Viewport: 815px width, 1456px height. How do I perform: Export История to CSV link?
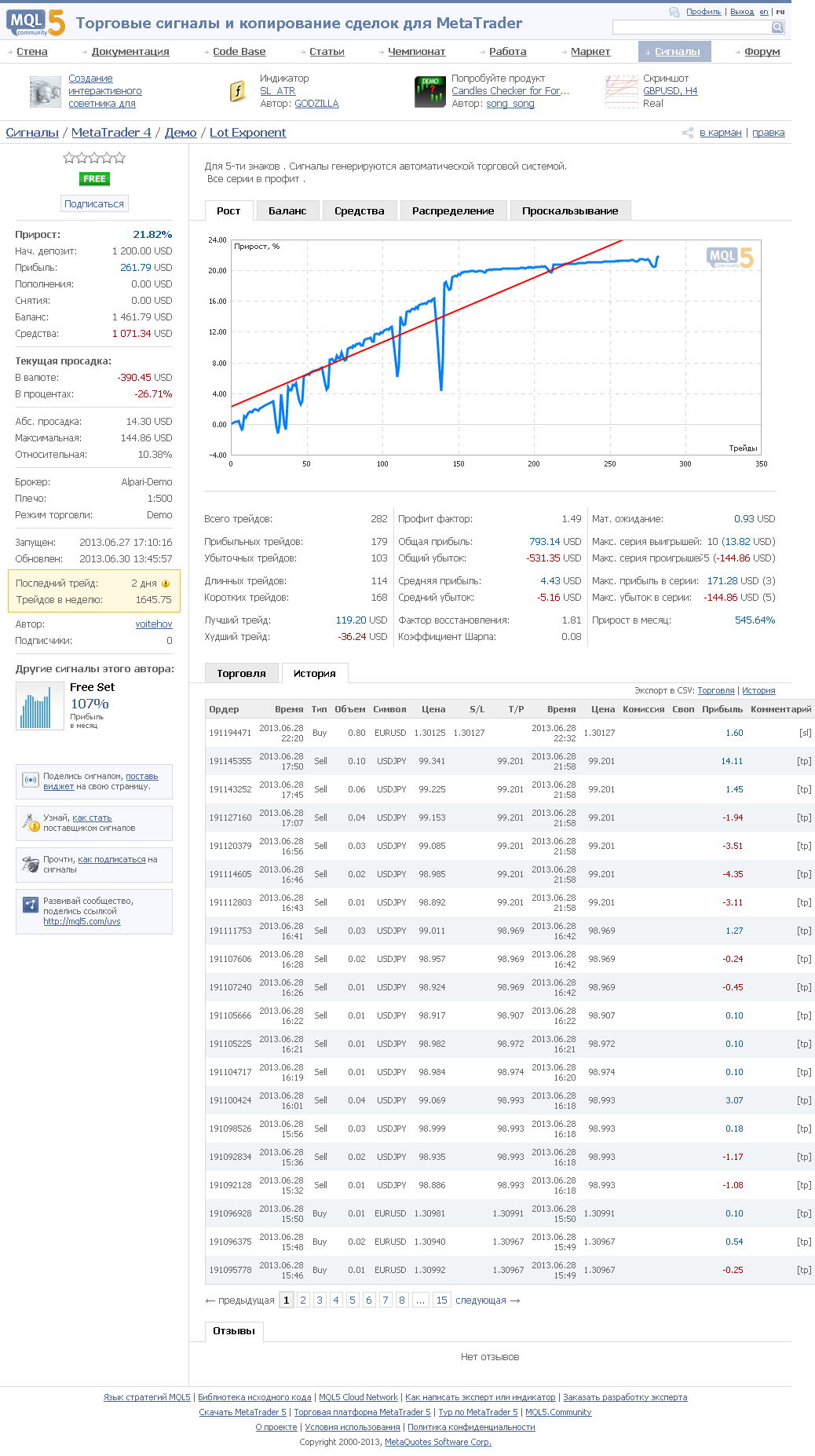(x=758, y=690)
